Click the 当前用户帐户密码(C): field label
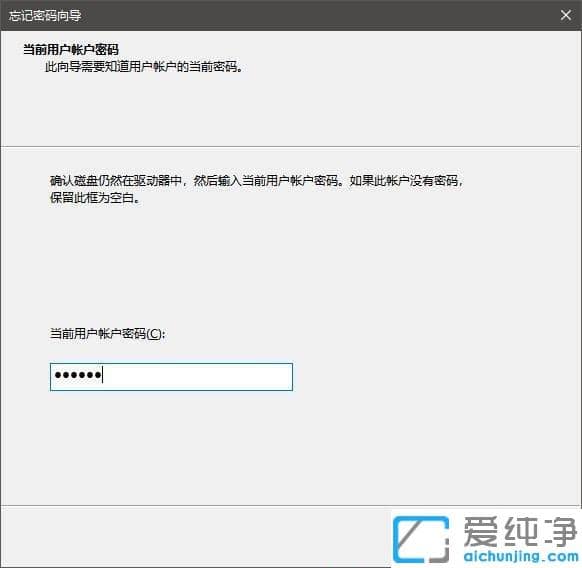This screenshot has width=582, height=568. (108, 333)
